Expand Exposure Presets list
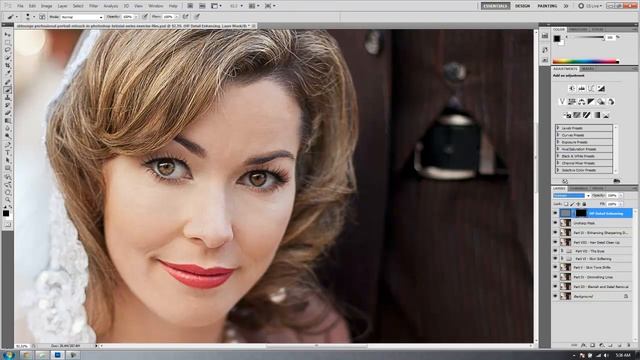The width and height of the screenshot is (640, 360). (558, 142)
